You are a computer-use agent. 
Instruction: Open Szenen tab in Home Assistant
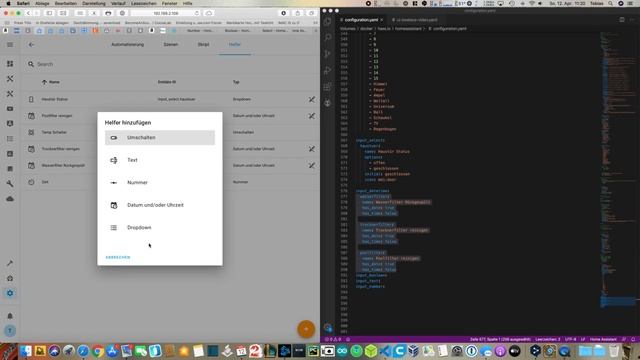click(171, 44)
